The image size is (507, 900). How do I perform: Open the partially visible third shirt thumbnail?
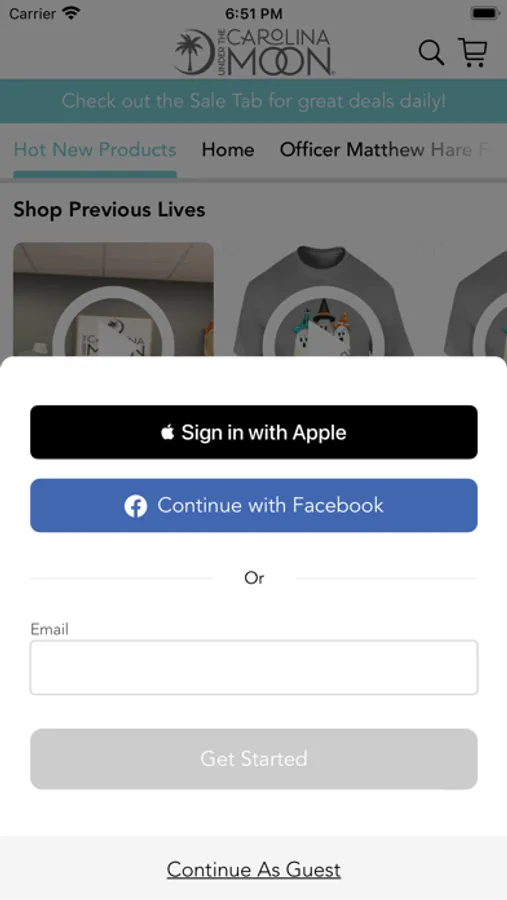point(476,300)
